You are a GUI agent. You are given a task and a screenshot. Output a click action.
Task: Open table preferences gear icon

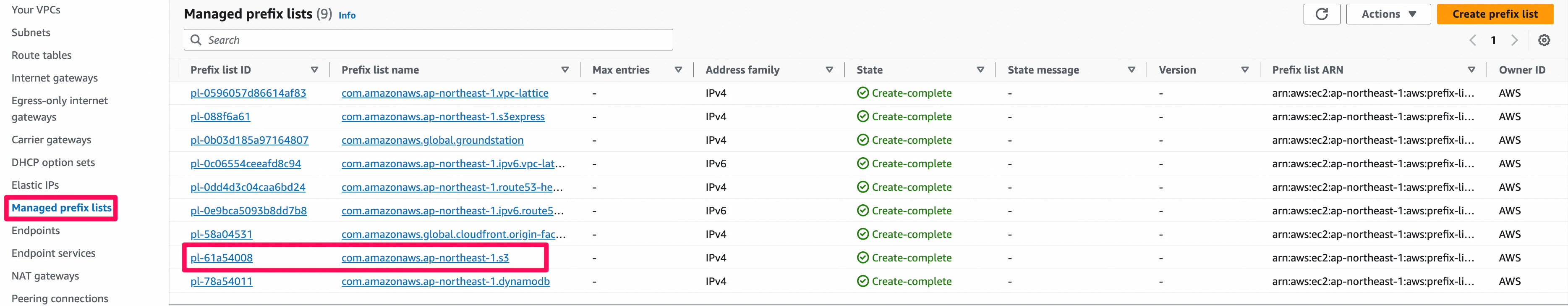(1544, 40)
